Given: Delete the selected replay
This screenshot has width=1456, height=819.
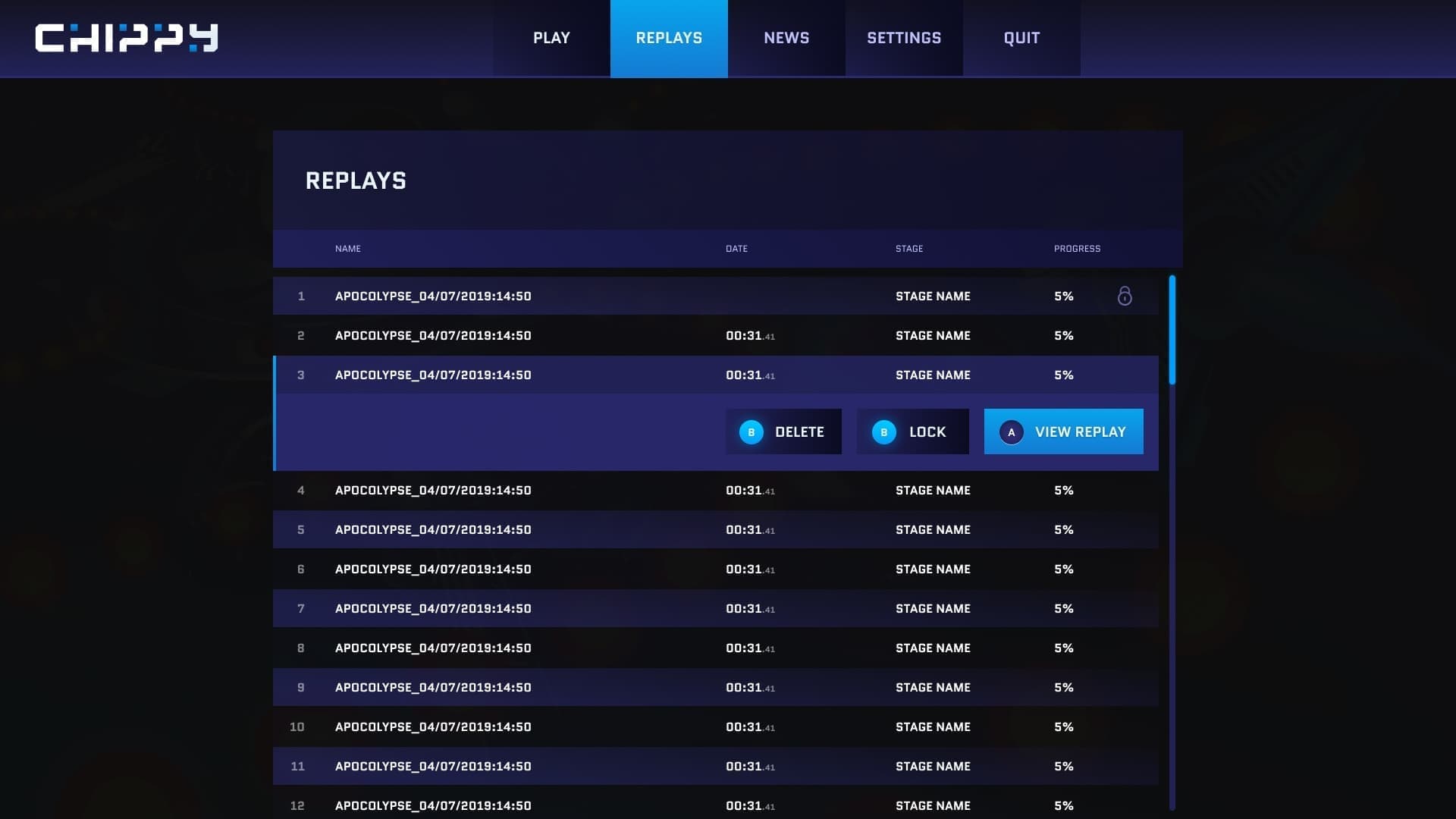Looking at the screenshot, I should click(783, 431).
